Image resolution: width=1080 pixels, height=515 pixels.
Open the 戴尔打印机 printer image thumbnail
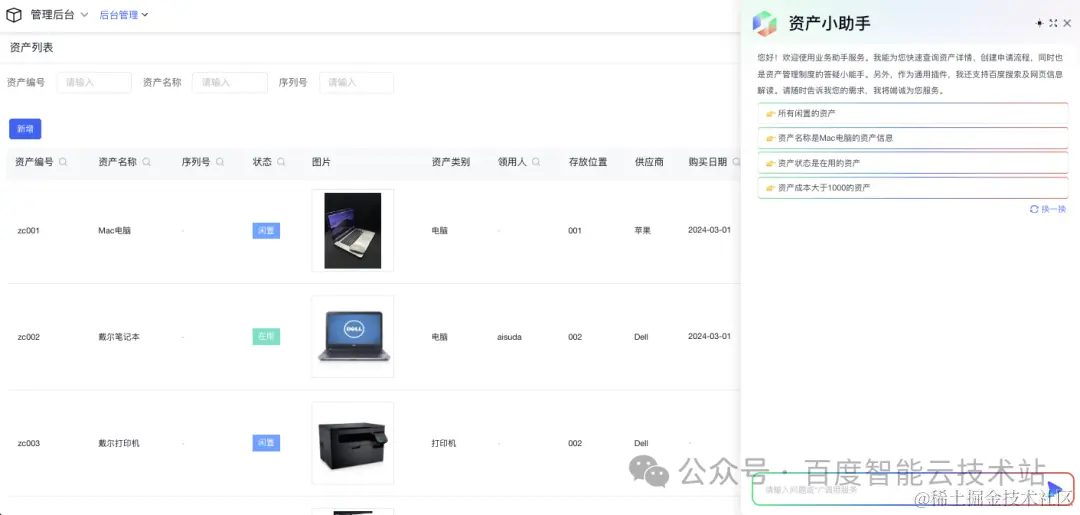pyautogui.click(x=353, y=443)
